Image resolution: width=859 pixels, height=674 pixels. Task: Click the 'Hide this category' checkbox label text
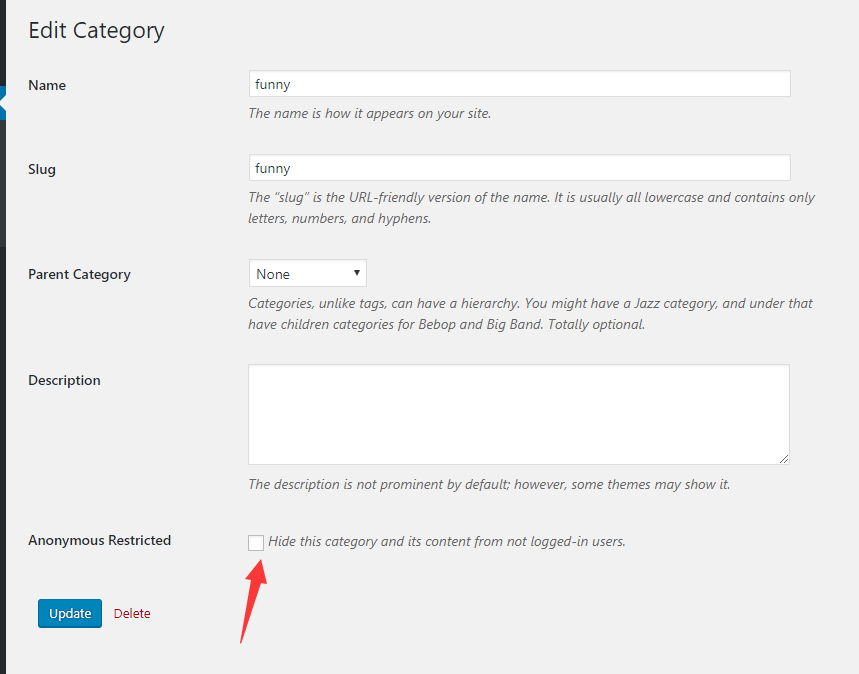click(x=446, y=541)
